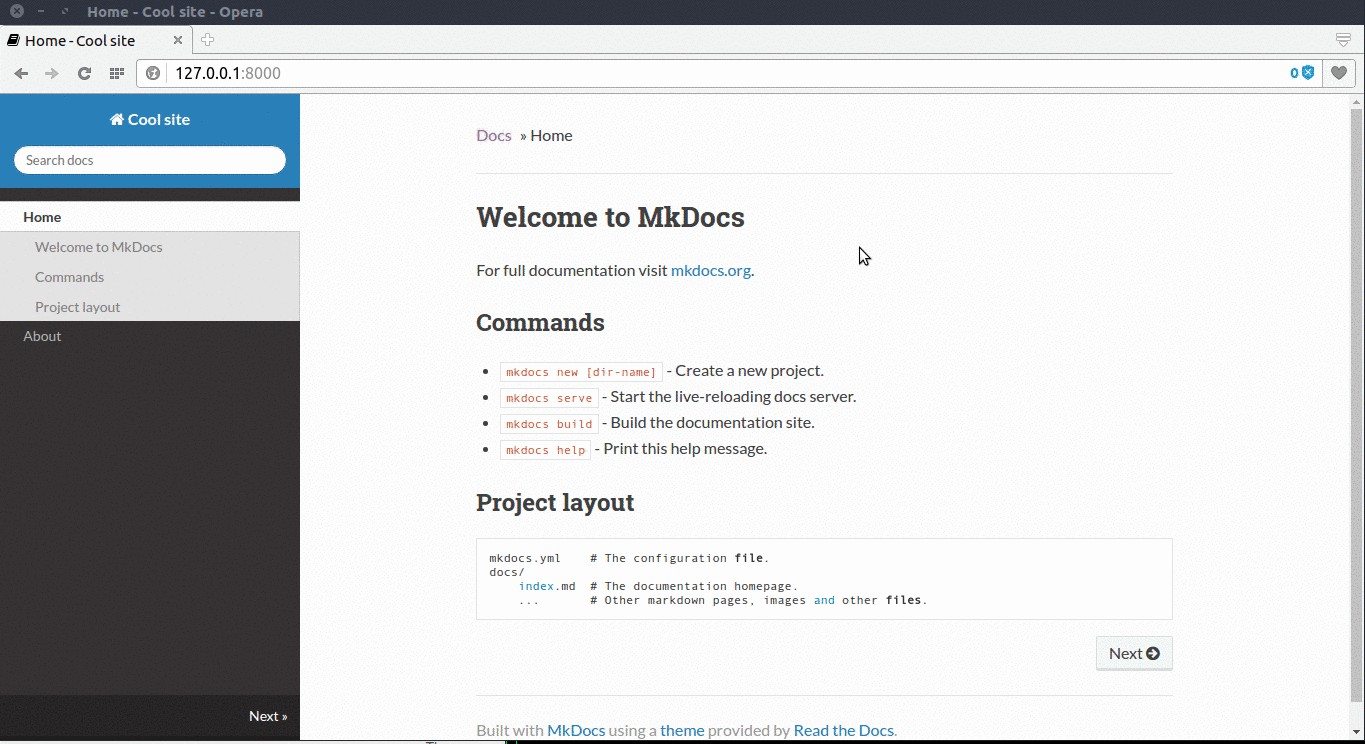
Task: Reload the page with the refresh icon
Action: [x=84, y=73]
